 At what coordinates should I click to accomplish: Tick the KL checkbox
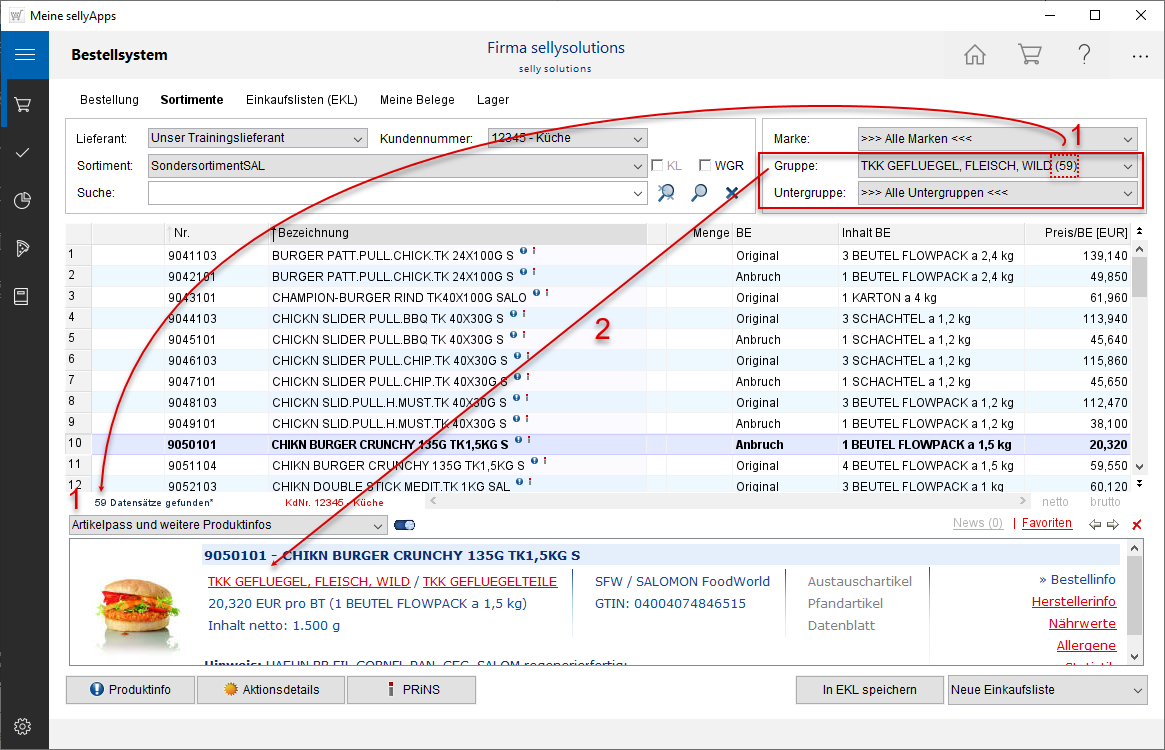pos(658,166)
